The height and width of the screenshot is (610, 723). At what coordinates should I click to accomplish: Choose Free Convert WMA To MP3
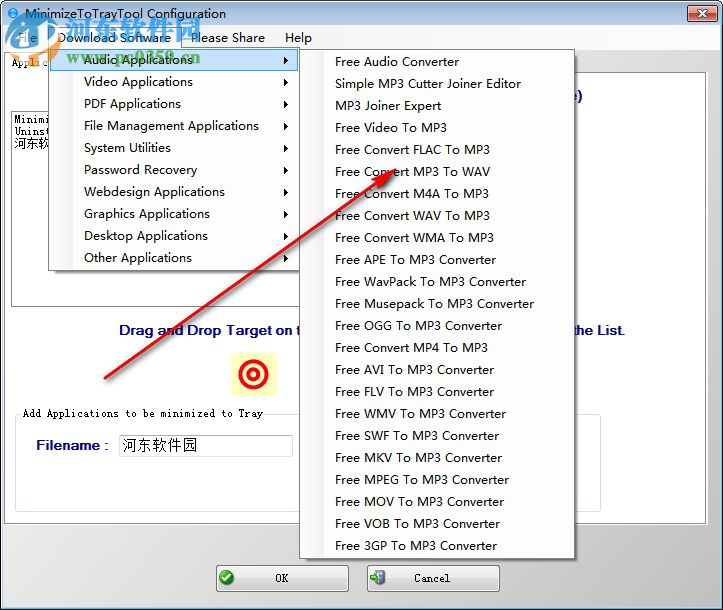point(437,238)
